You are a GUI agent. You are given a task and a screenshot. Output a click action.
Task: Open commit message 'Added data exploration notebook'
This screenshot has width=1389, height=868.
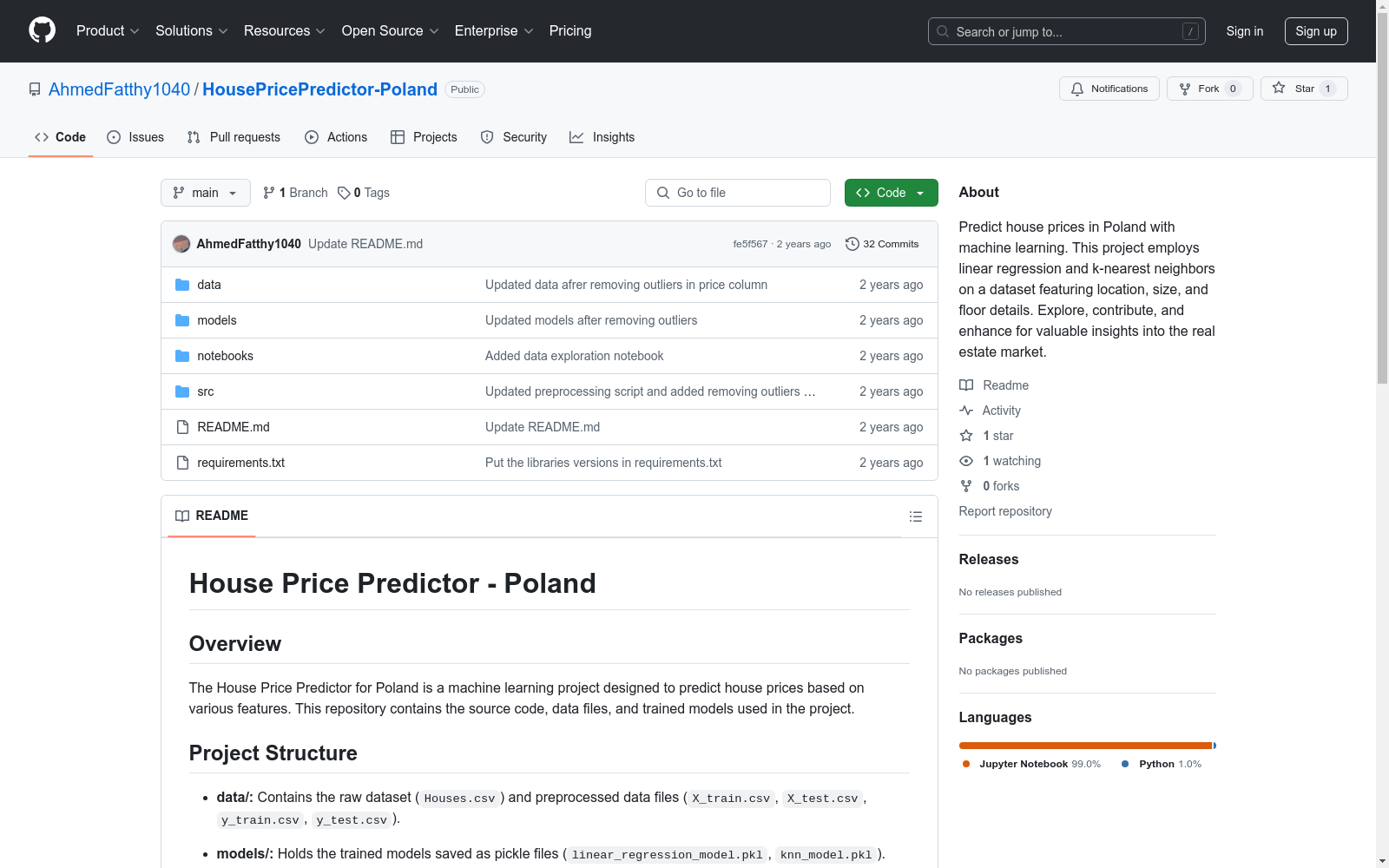574,356
